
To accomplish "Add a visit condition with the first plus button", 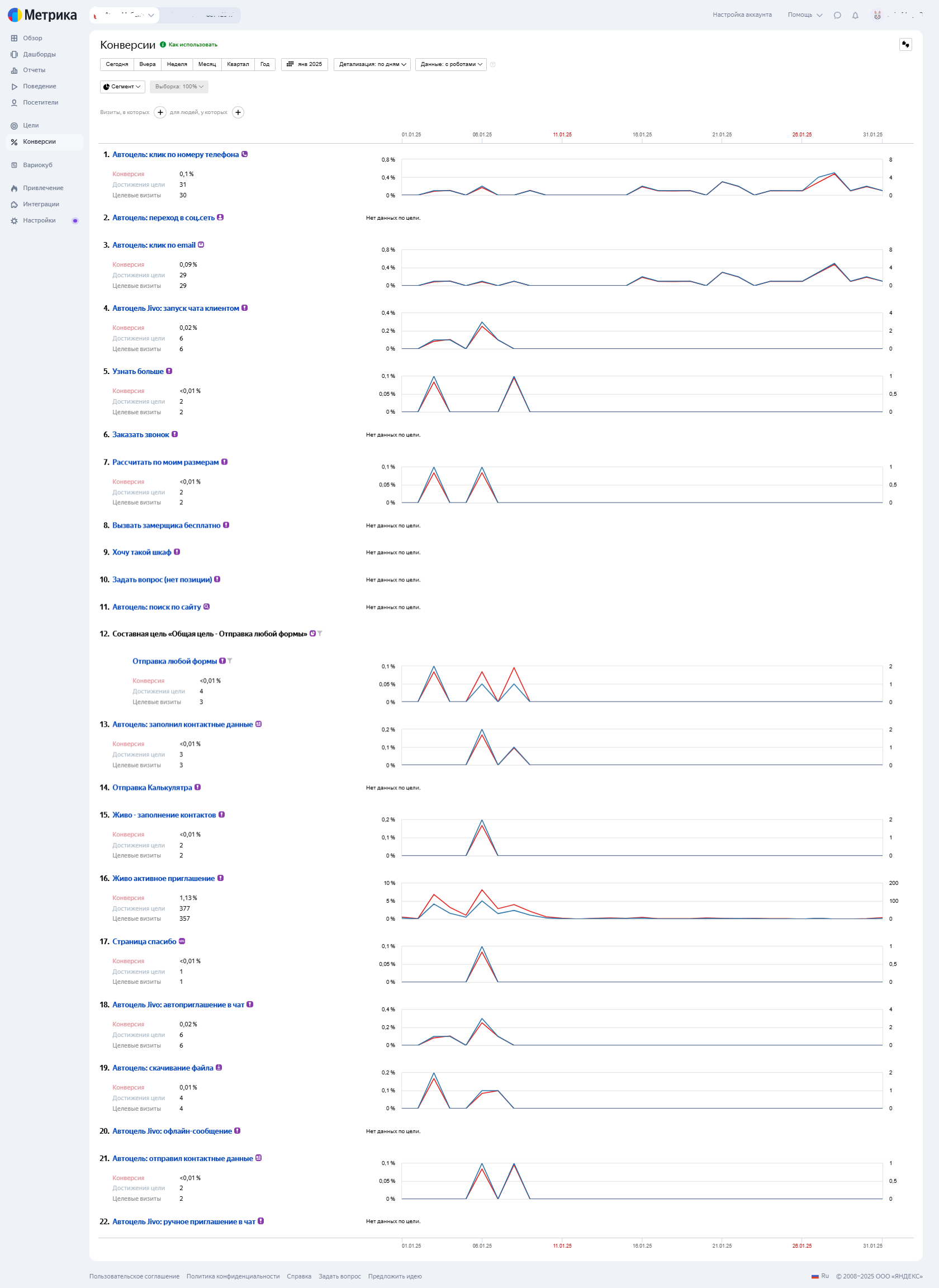I will pyautogui.click(x=160, y=112).
